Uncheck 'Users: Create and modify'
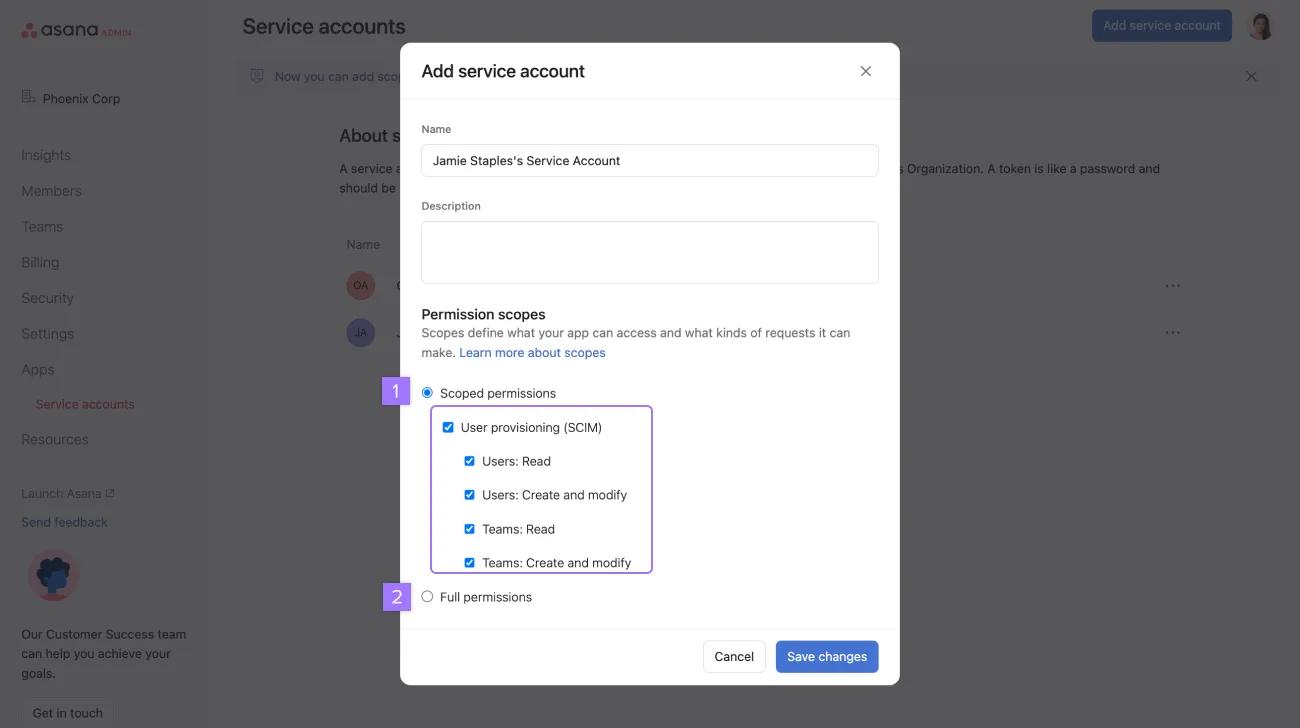 [x=468, y=492]
